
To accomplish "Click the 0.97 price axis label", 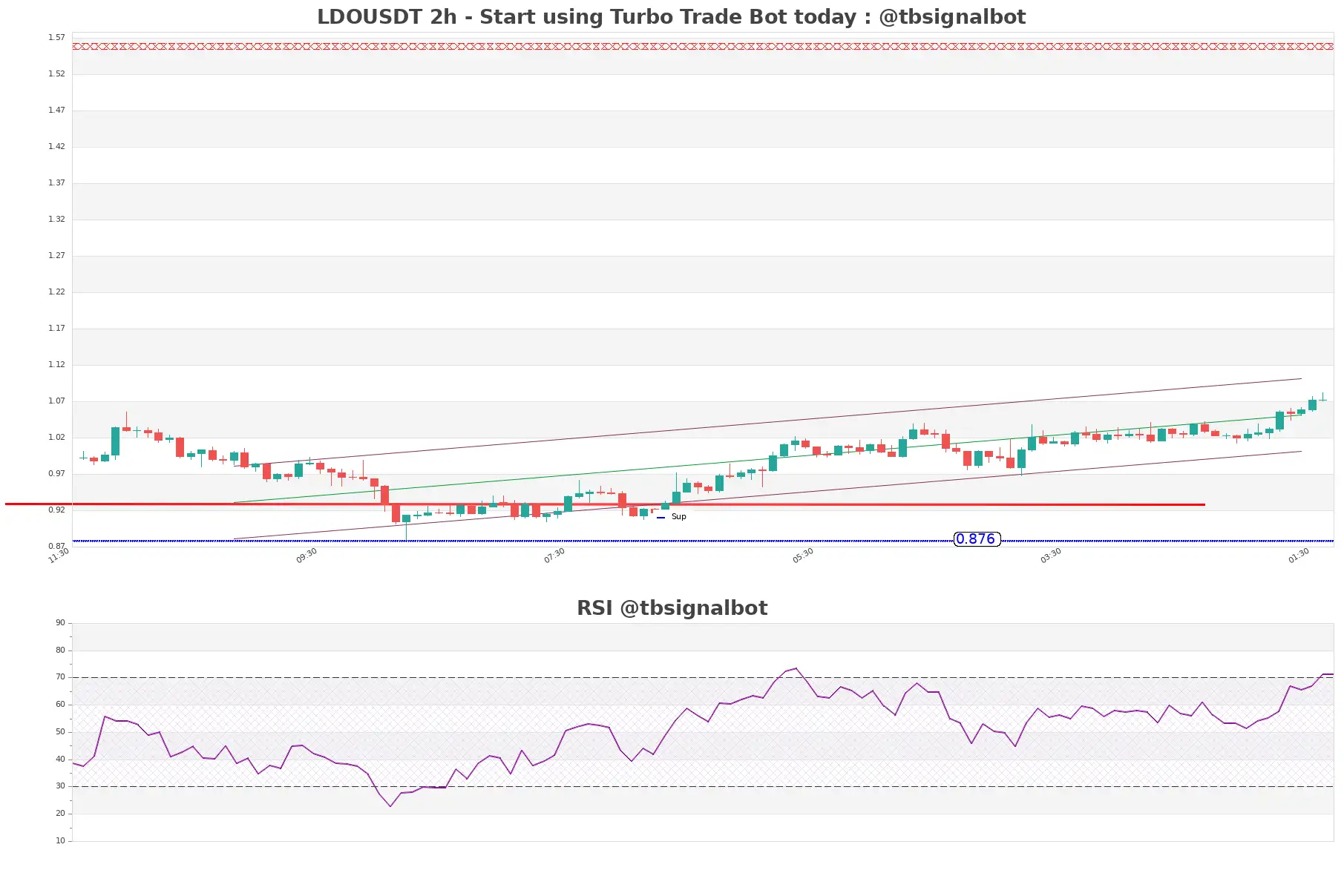I will 56,473.
